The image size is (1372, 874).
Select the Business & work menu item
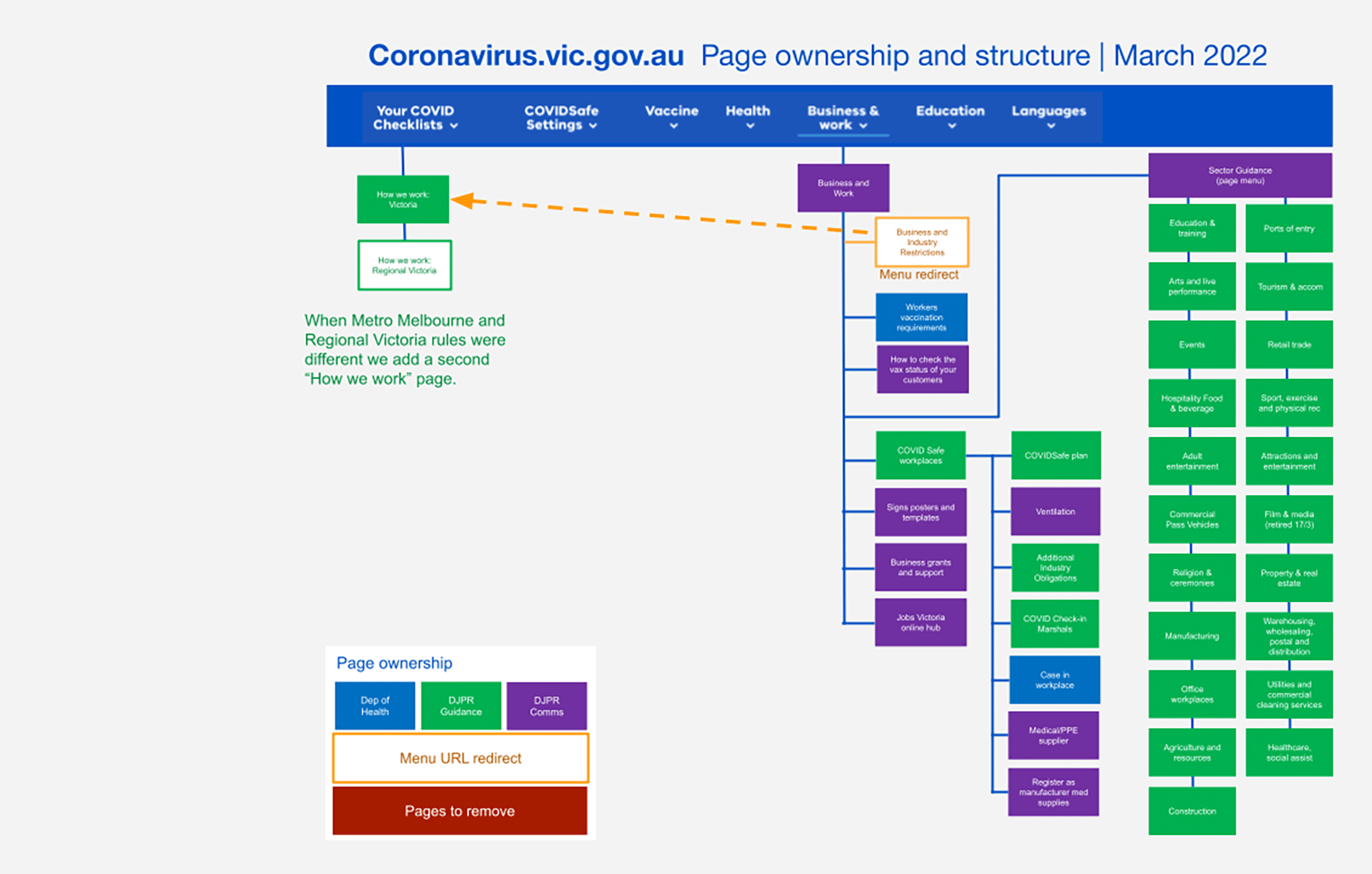coord(843,118)
